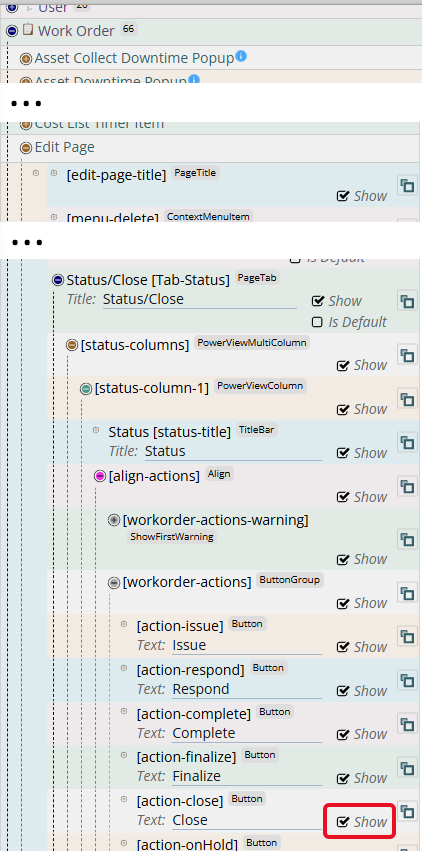
Task: Click the copy icon for Status/Close tab row
Action: point(407,300)
